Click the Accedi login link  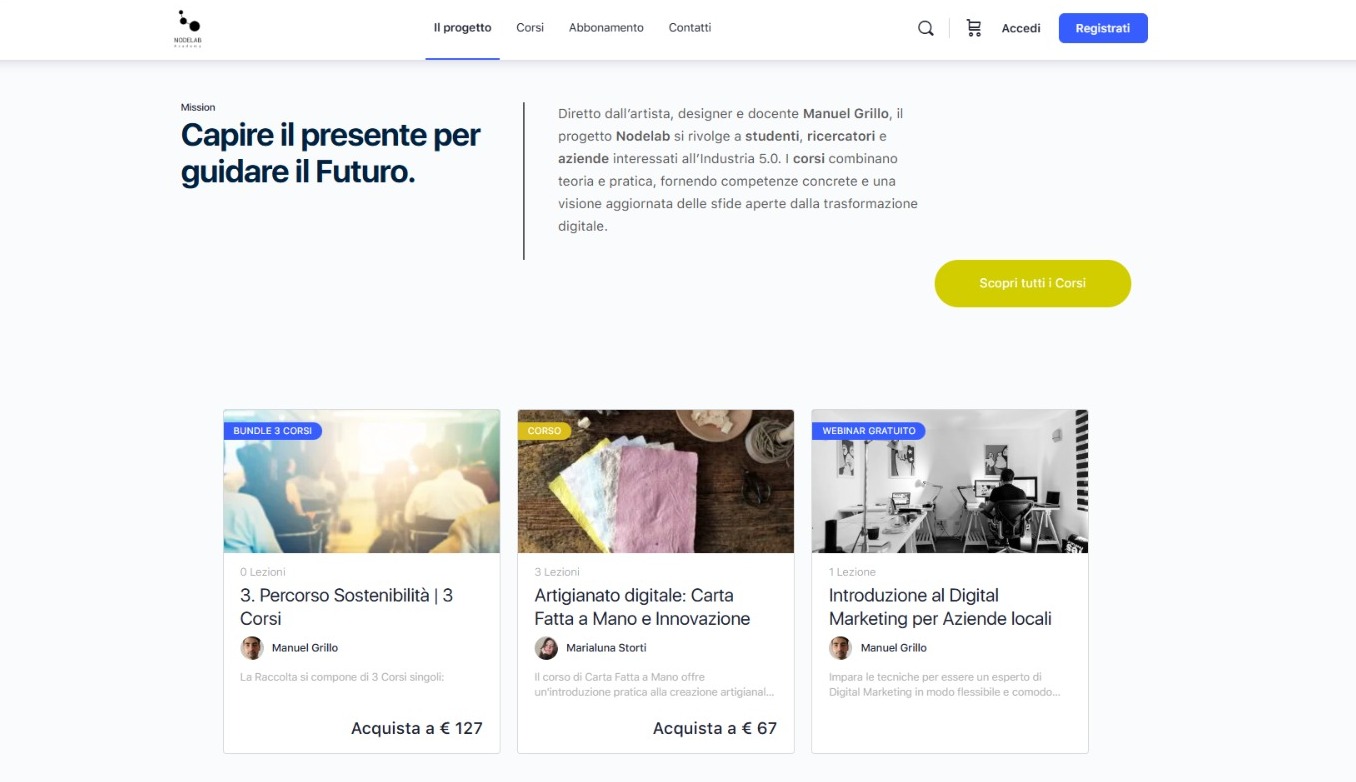(x=1021, y=28)
